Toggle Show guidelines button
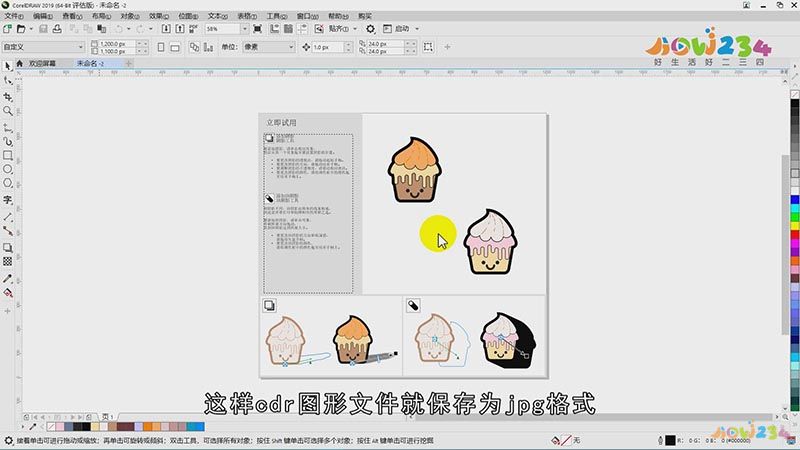800x450 pixels. (x=302, y=29)
